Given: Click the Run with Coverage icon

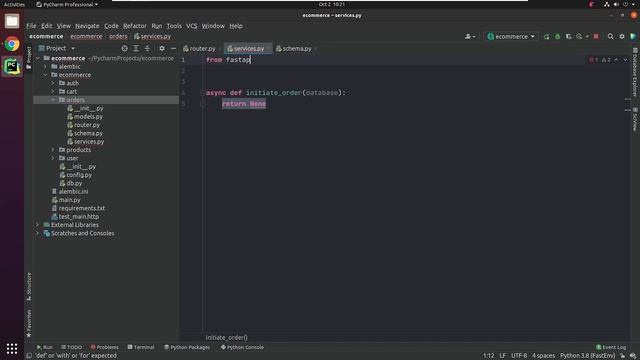Looking at the screenshot, I should pyautogui.click(x=569, y=36).
